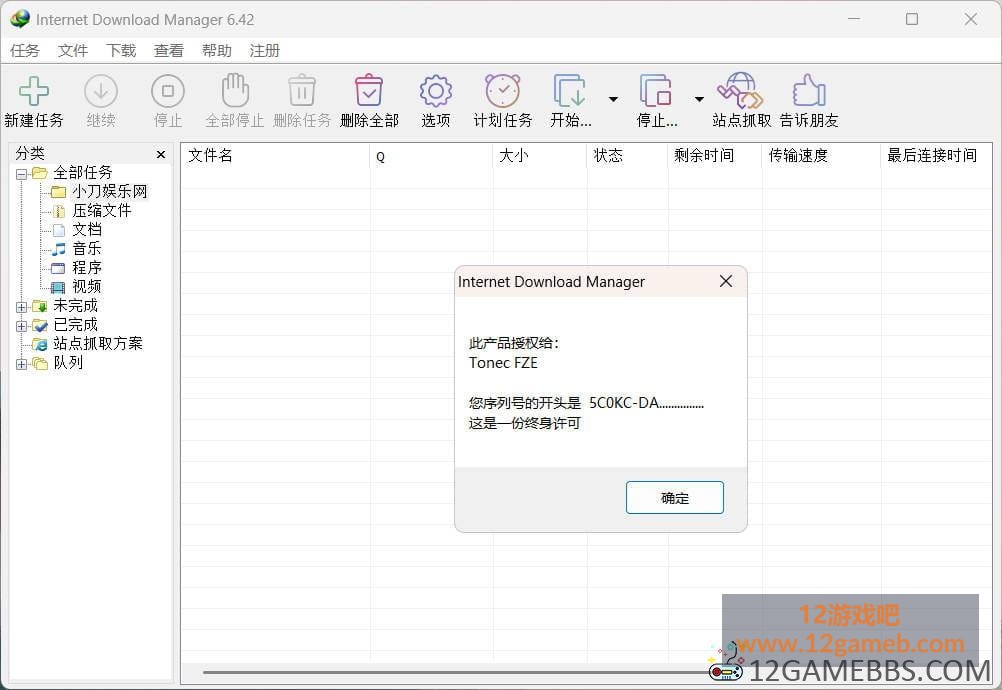Click 确定 in the license dialog
Viewport: 1002px width, 690px height.
pyautogui.click(x=675, y=498)
